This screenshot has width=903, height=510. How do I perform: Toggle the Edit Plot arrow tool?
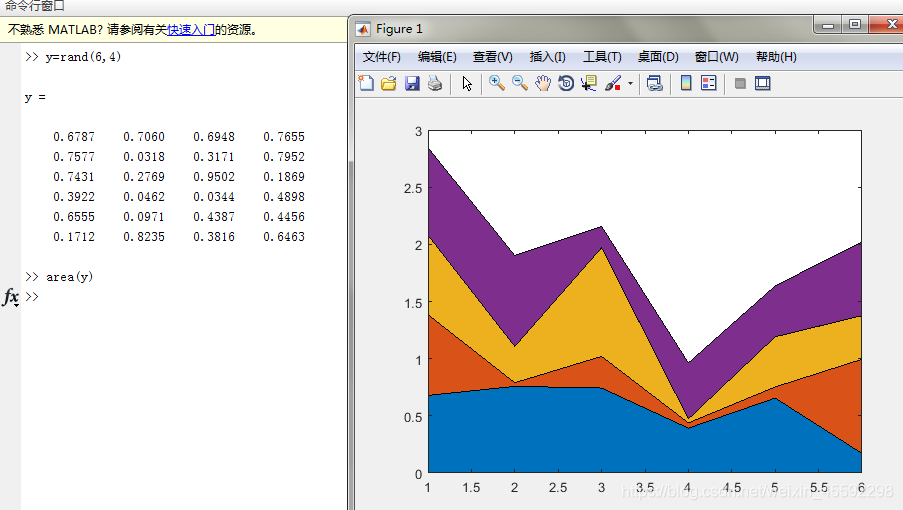coord(467,84)
